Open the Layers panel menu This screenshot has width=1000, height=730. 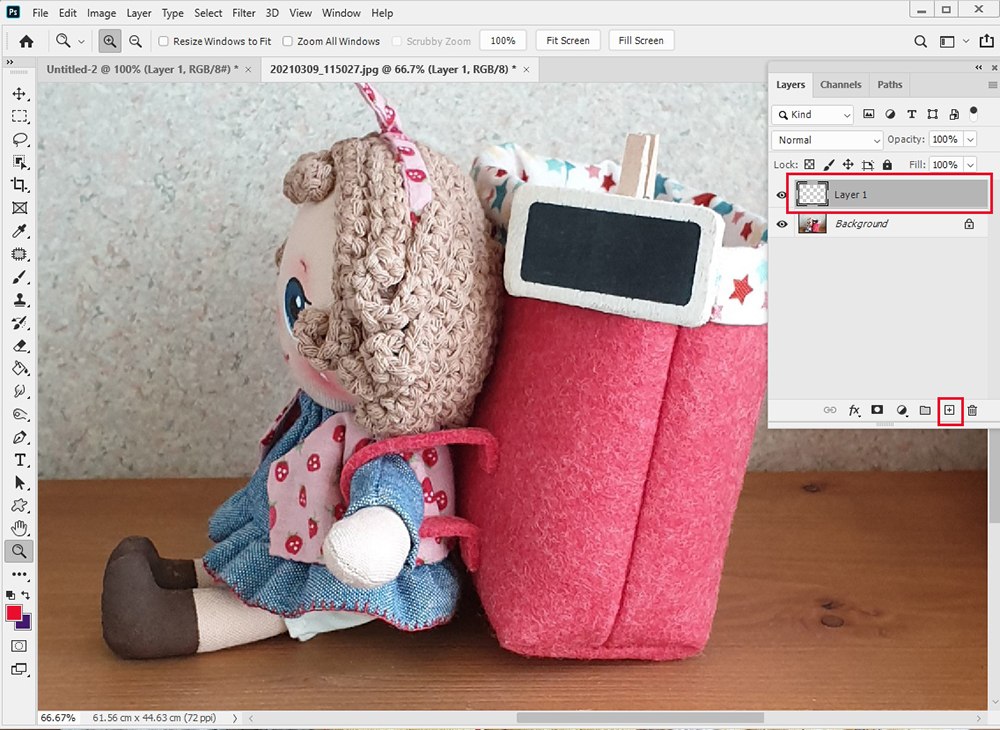[x=992, y=85]
